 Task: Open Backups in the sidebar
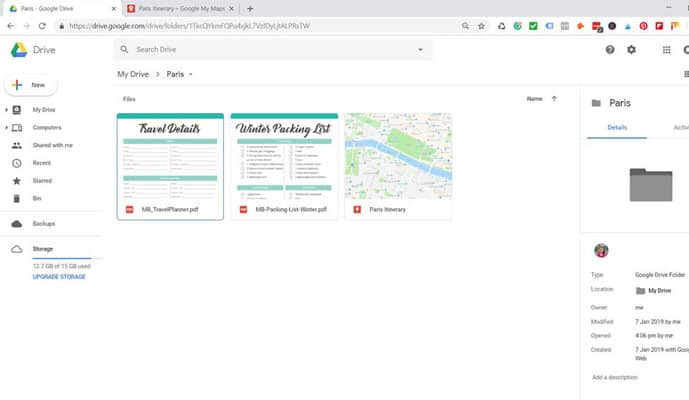point(44,224)
